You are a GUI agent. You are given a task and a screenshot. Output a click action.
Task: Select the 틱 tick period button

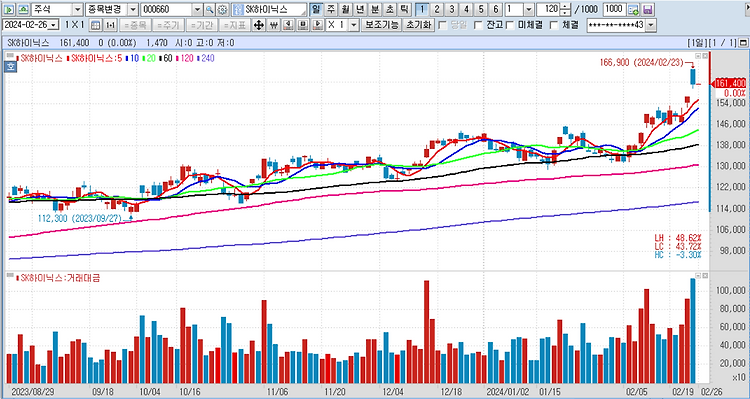[x=405, y=9]
